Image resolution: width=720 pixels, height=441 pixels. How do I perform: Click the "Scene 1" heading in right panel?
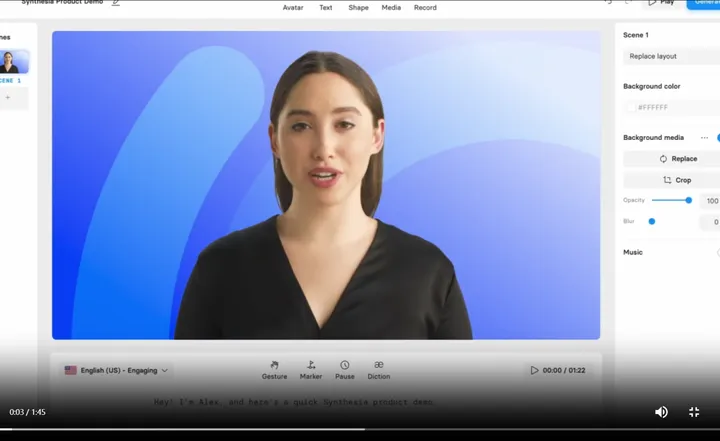point(636,35)
